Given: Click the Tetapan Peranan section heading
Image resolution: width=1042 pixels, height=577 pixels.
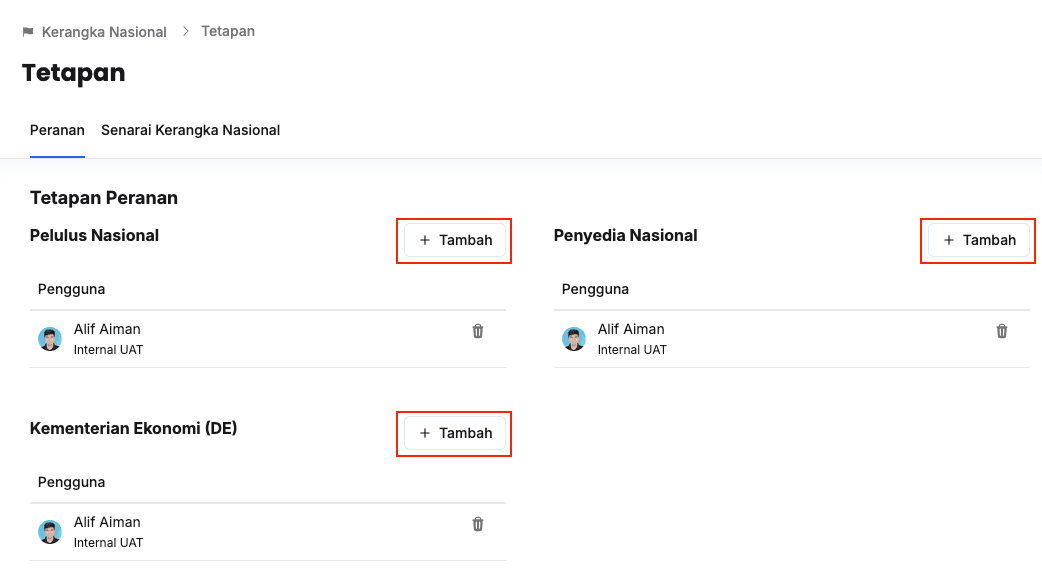Looking at the screenshot, I should (104, 198).
